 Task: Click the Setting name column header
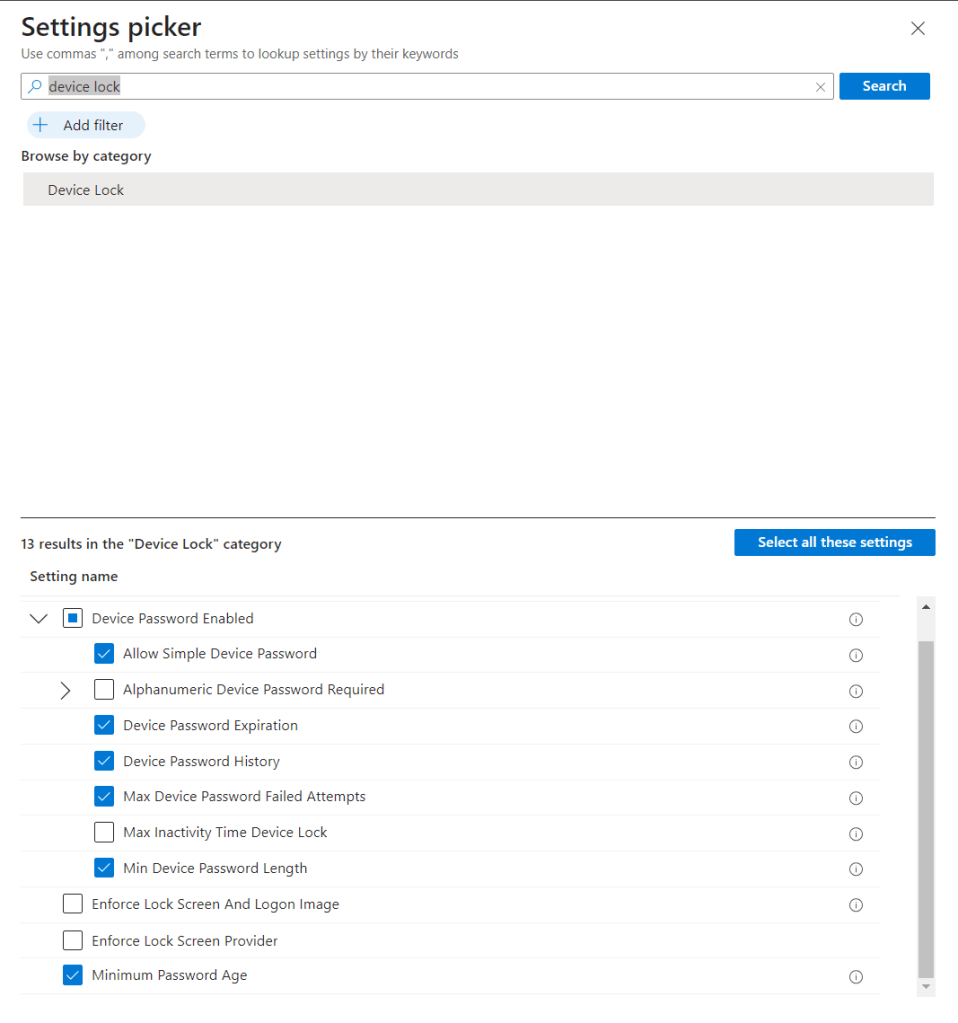click(x=74, y=577)
